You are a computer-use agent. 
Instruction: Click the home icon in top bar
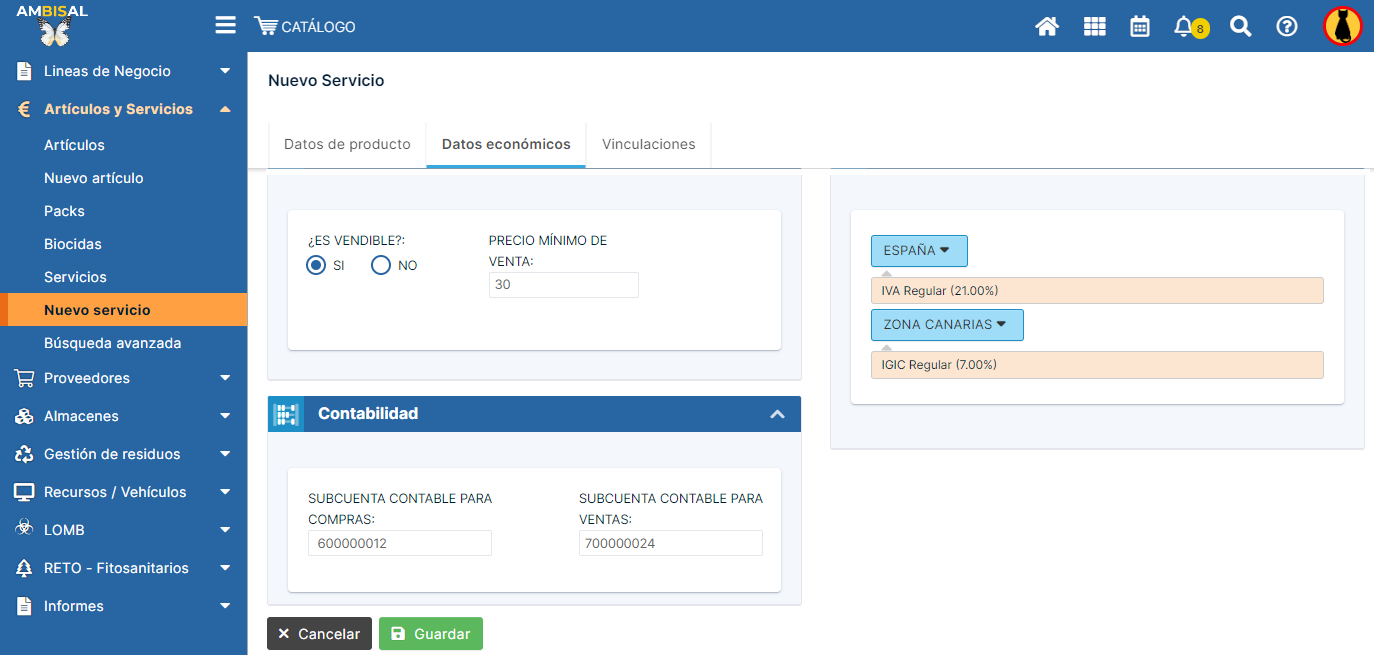point(1047,27)
